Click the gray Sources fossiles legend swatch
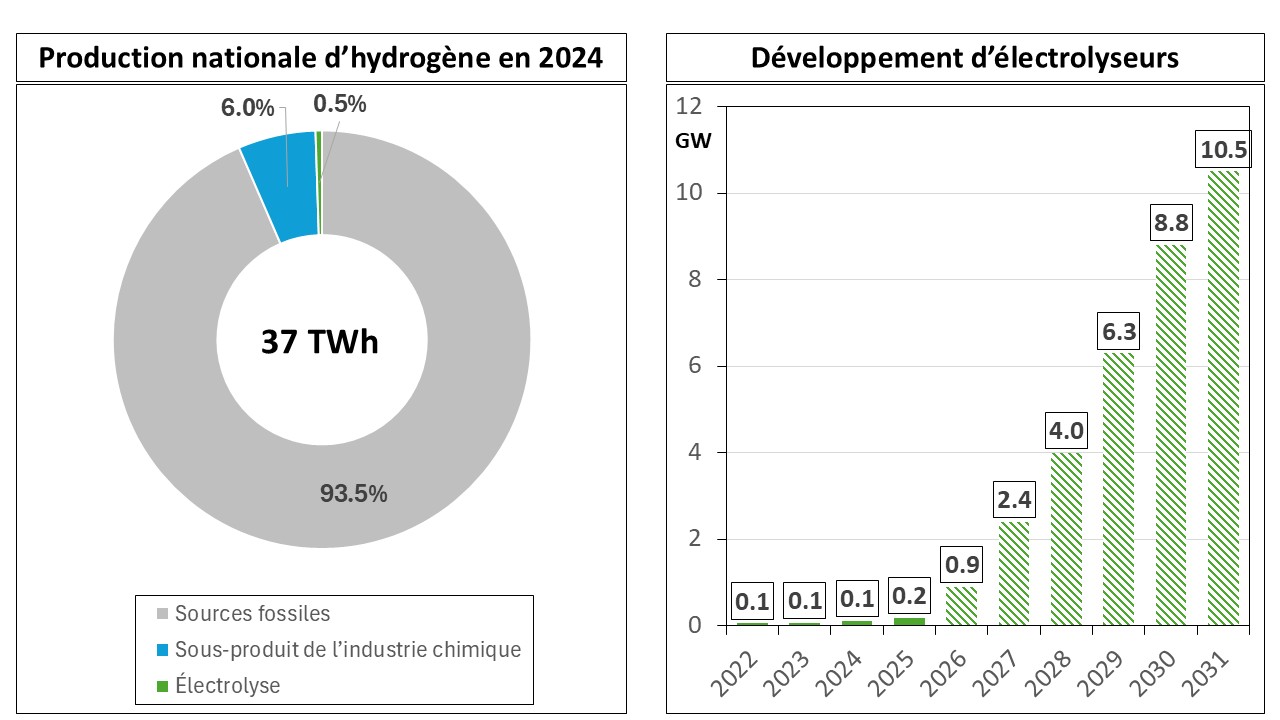Viewport: 1280px width, 720px height. click(165, 614)
